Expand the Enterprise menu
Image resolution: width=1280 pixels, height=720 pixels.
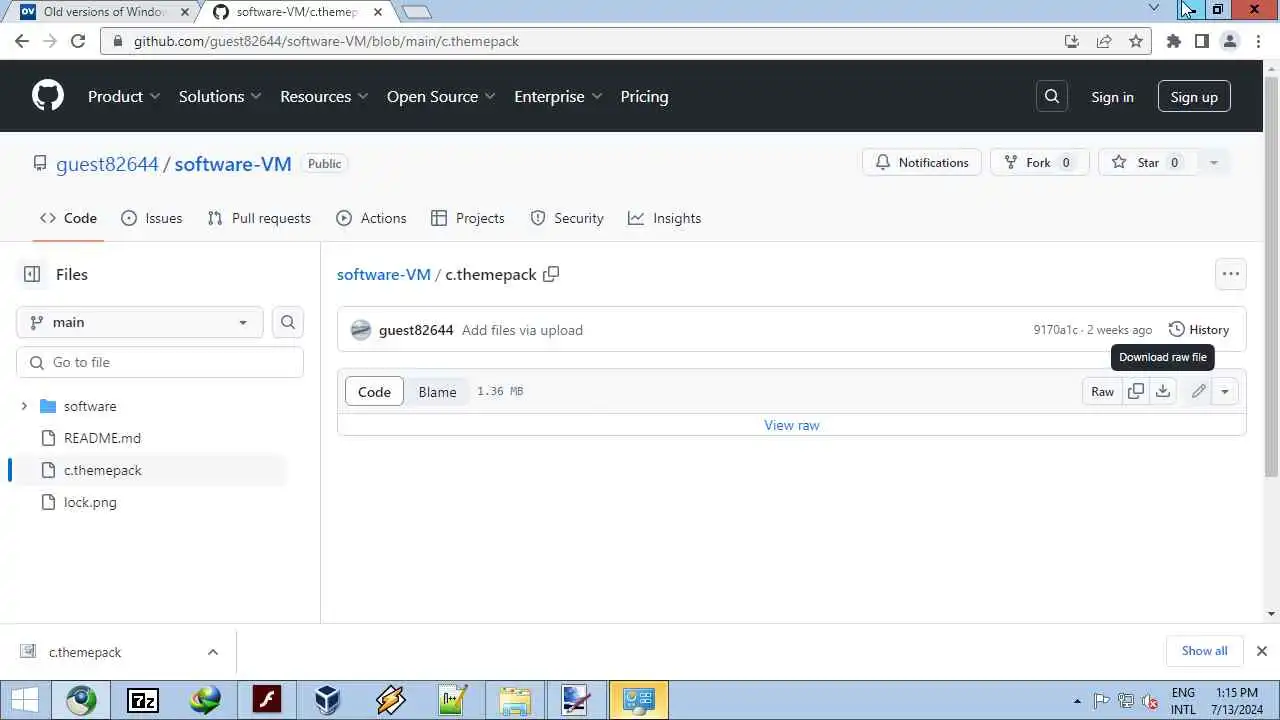(558, 96)
